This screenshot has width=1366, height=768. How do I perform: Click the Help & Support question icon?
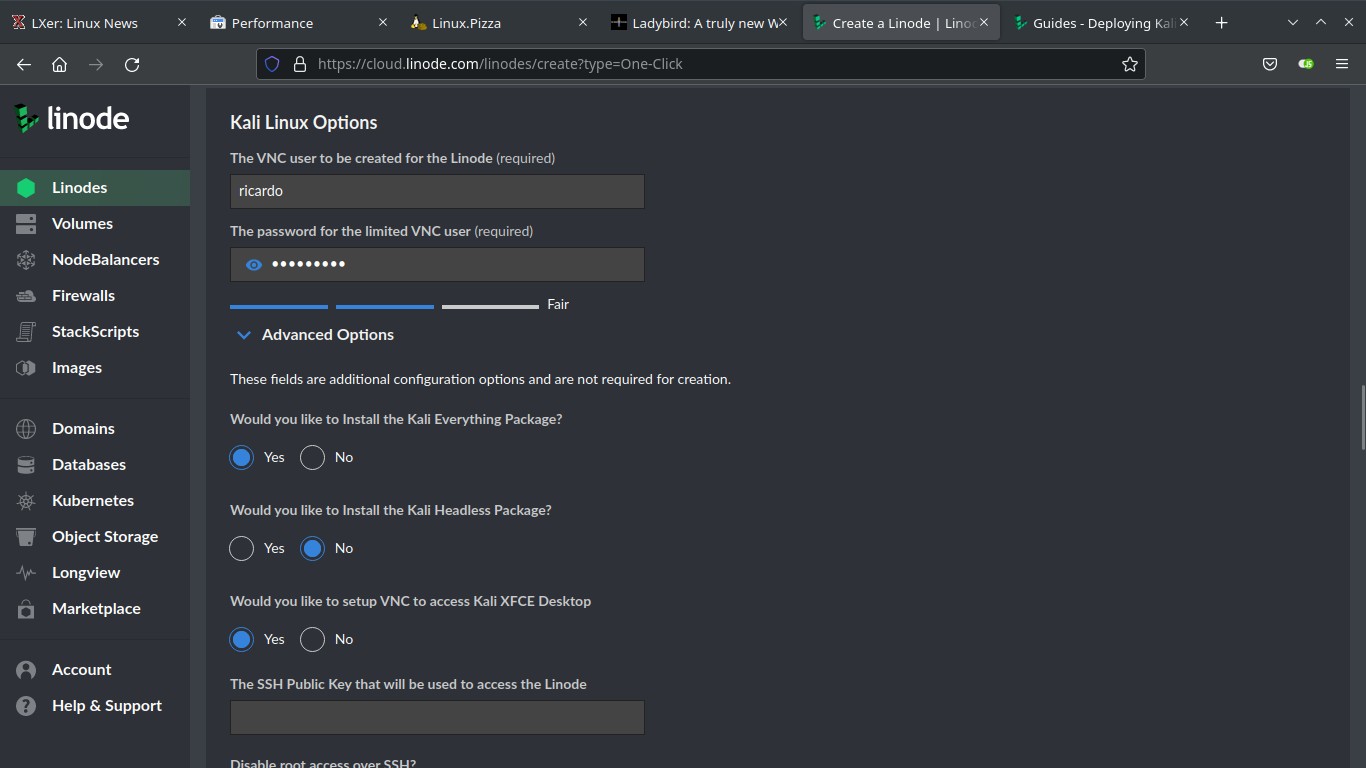[26, 706]
